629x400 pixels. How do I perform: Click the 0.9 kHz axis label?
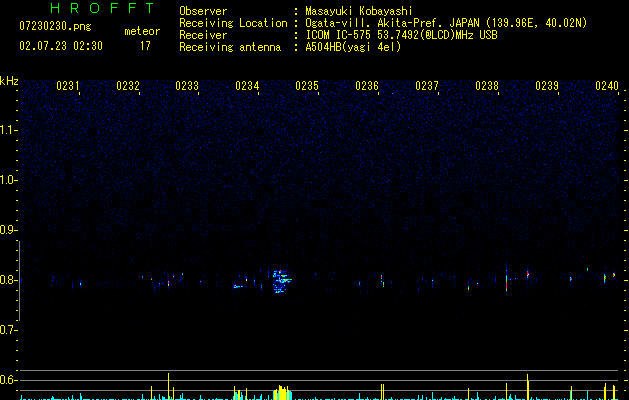(x=8, y=230)
